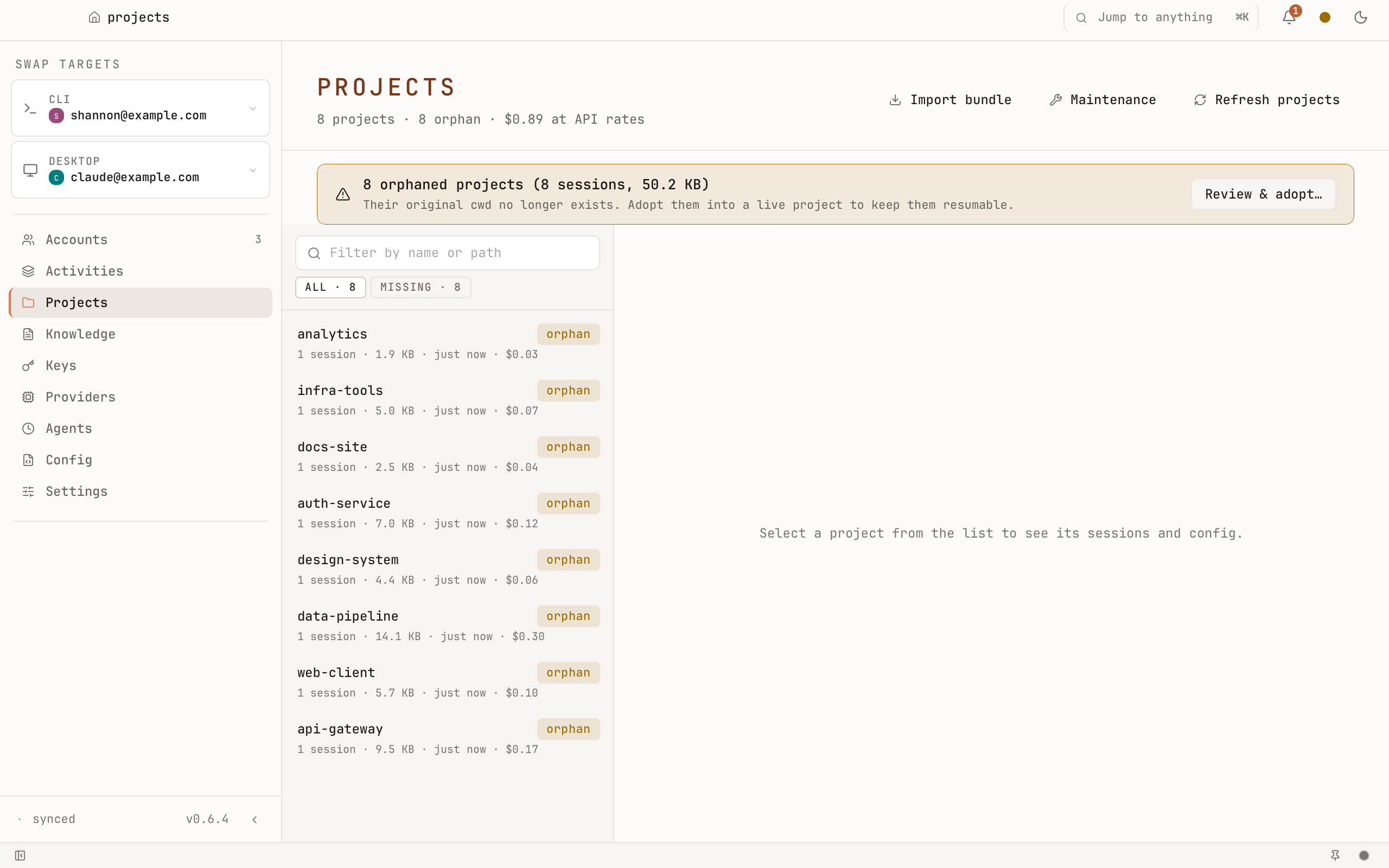This screenshot has width=1389, height=868.
Task: Click Import bundle
Action: coord(950,100)
